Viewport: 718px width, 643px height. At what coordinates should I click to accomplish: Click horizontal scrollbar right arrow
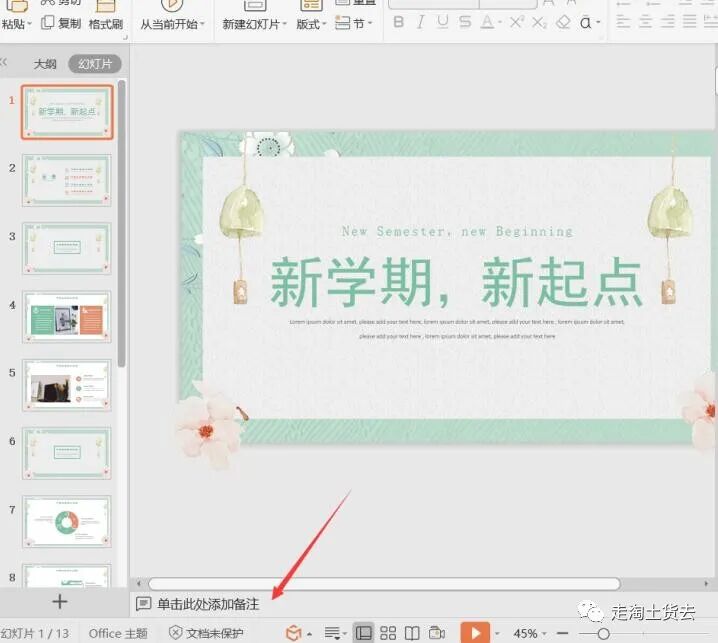(706, 583)
